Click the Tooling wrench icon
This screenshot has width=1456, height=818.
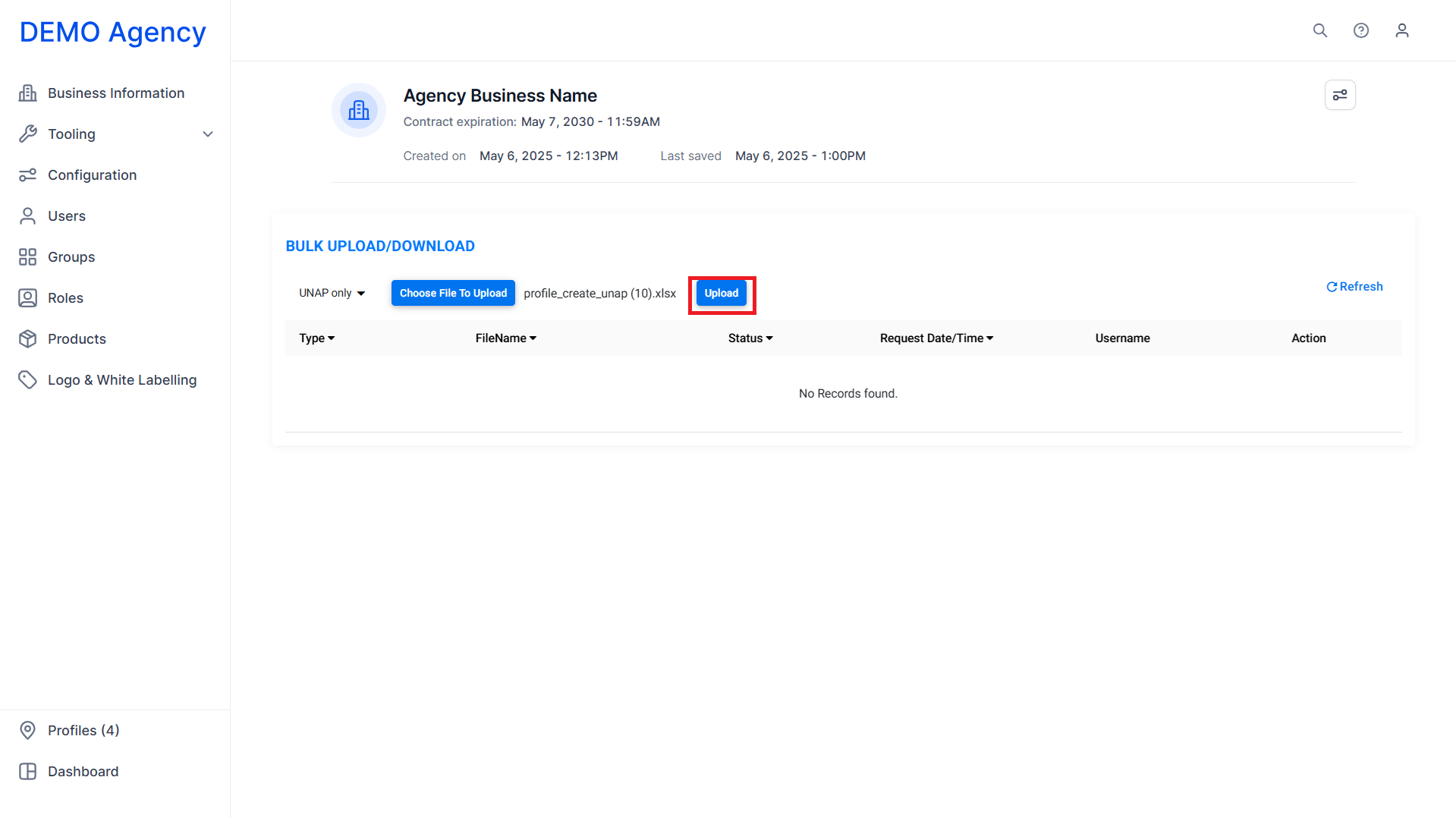(28, 134)
